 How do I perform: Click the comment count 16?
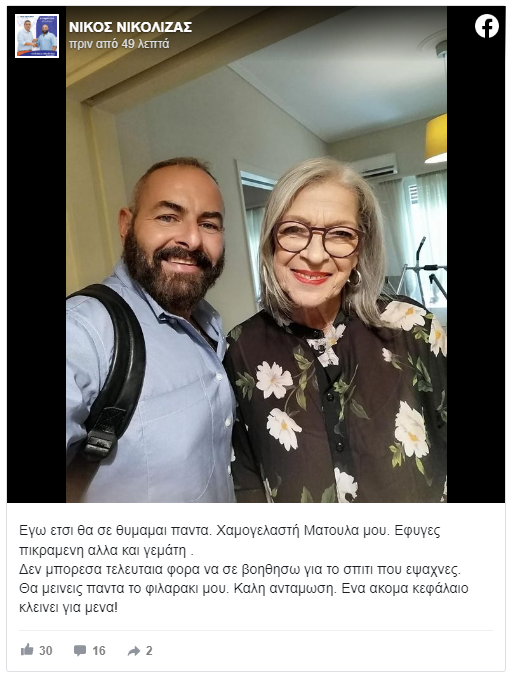click(99, 650)
